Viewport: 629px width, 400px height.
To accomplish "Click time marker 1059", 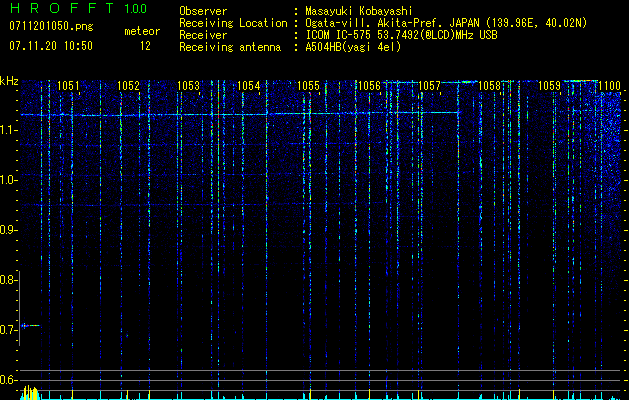I will coord(549,86).
